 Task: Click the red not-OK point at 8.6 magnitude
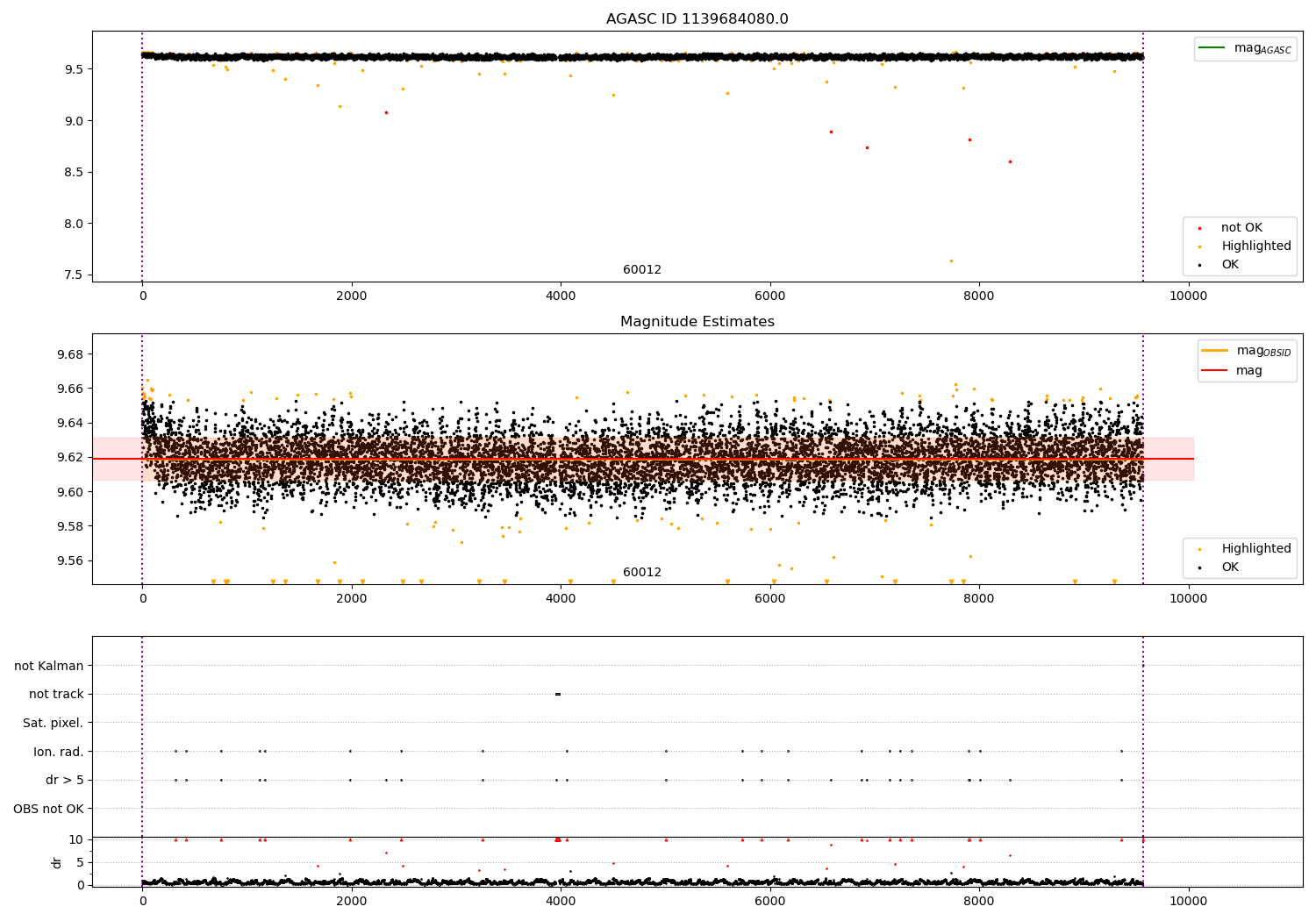1010,161
